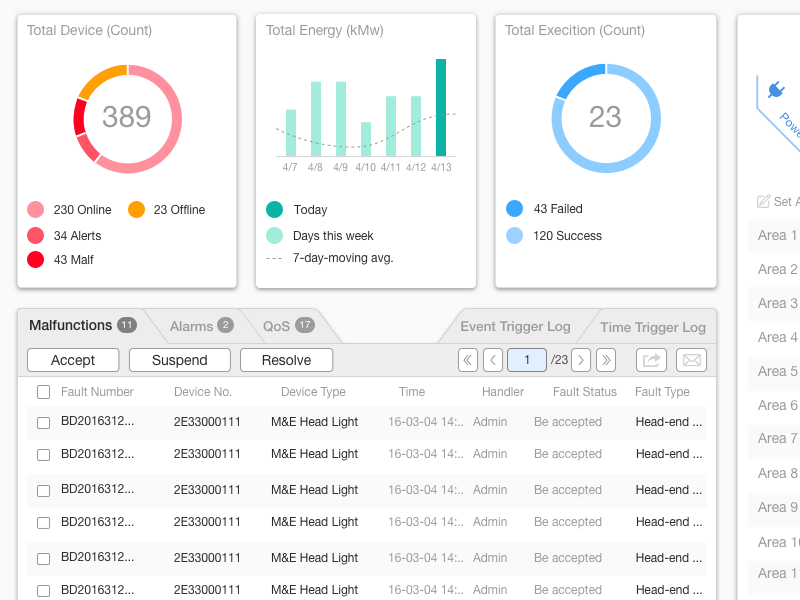Go to previous page arrow

point(493,360)
